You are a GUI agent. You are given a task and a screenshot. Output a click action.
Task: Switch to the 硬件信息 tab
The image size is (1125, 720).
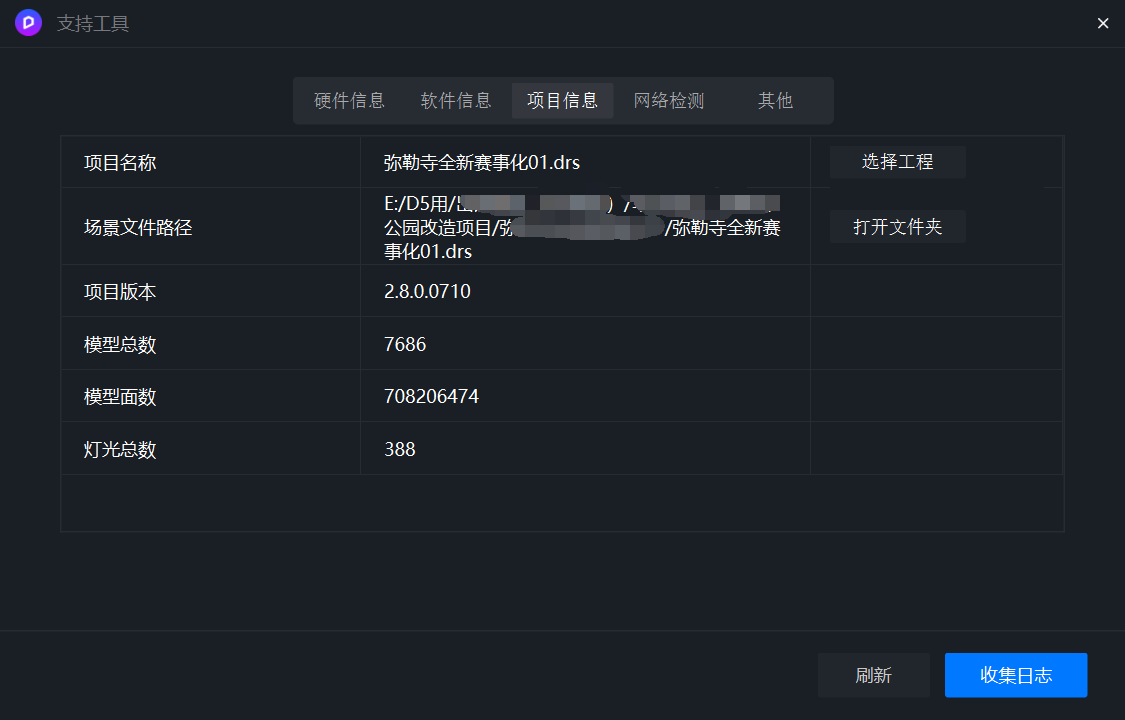(349, 100)
